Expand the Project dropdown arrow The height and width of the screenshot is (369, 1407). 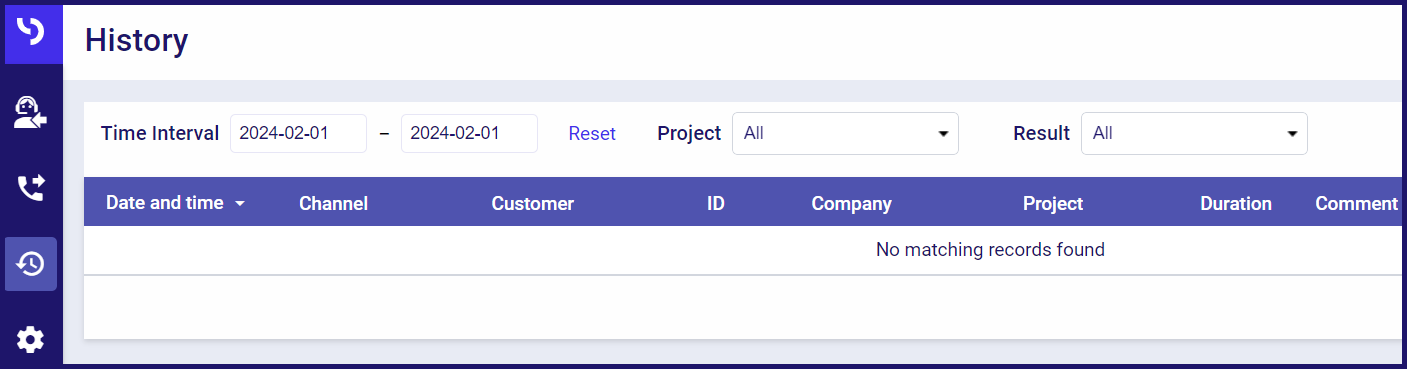[x=943, y=134]
